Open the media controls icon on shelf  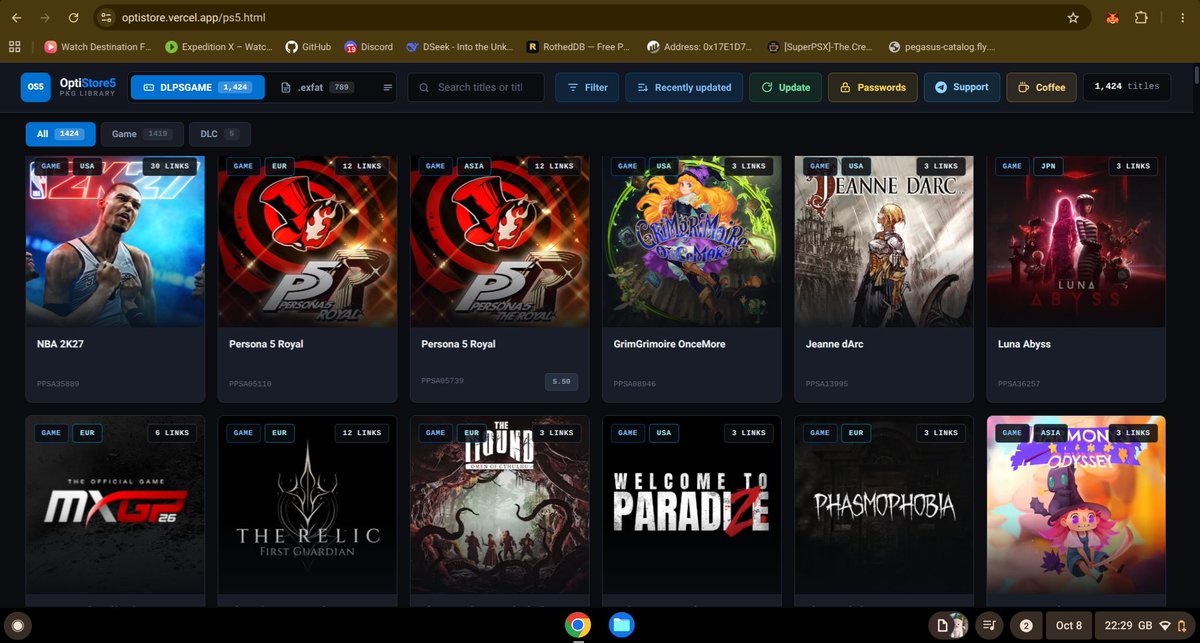click(987, 625)
